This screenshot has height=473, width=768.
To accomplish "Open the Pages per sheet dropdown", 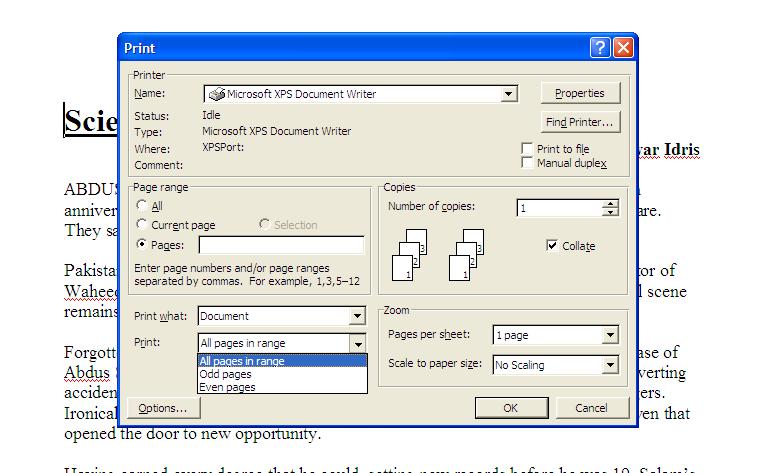I will click(610, 336).
